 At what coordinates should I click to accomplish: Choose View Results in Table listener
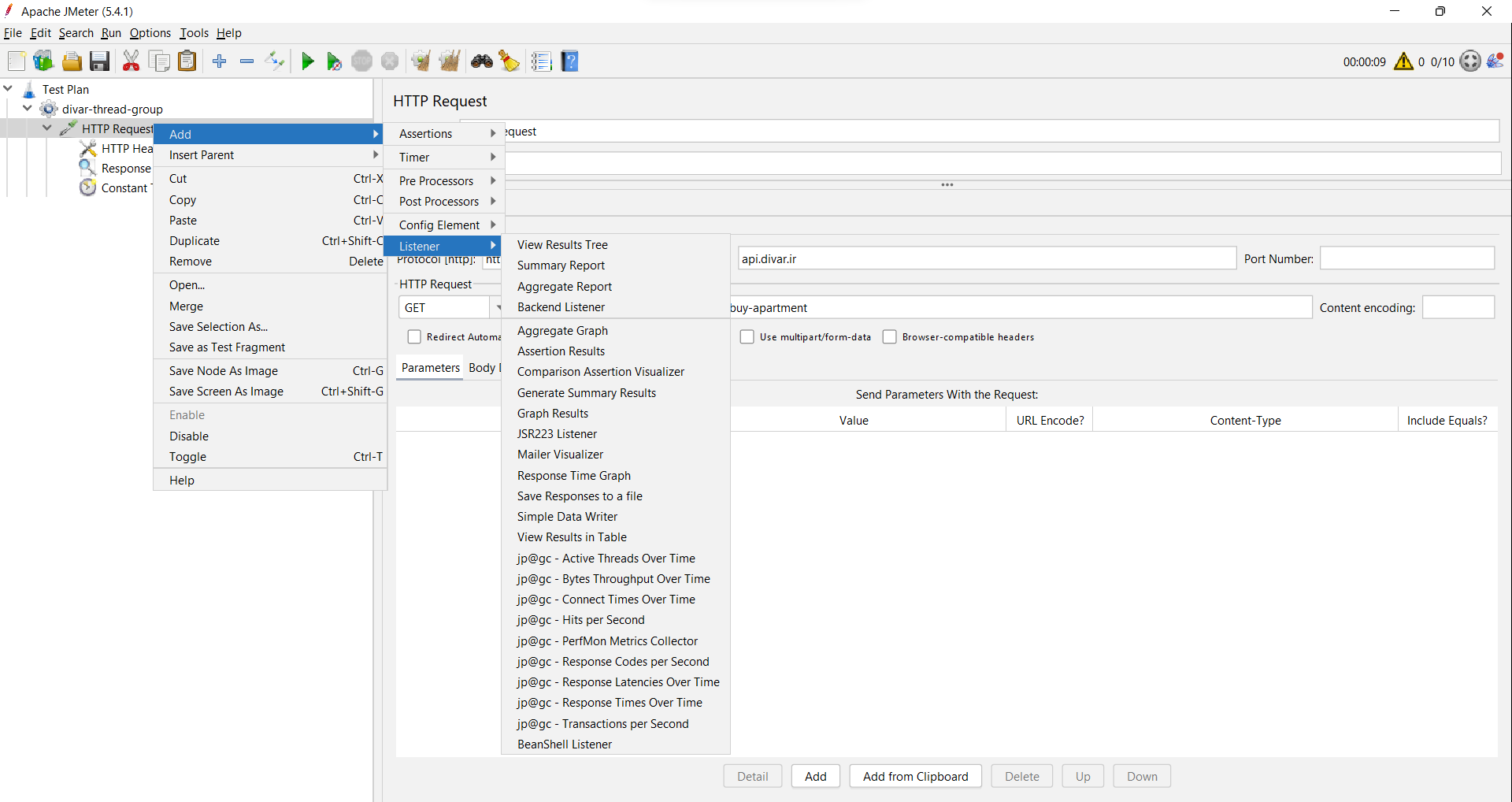(615, 537)
